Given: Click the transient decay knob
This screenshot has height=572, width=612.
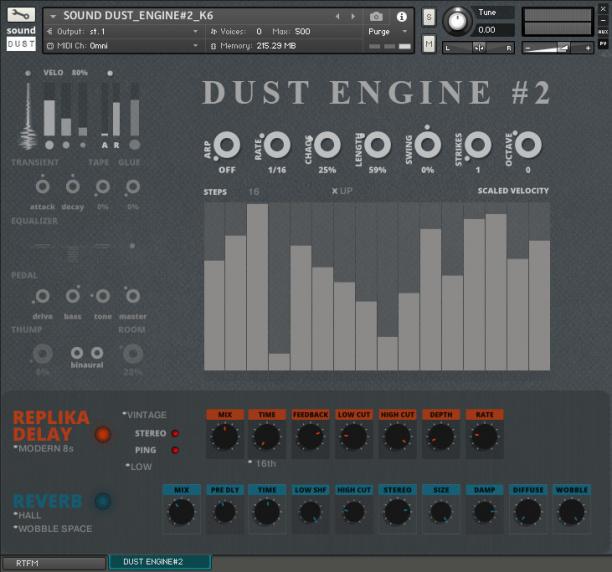Looking at the screenshot, I should pos(73,187).
